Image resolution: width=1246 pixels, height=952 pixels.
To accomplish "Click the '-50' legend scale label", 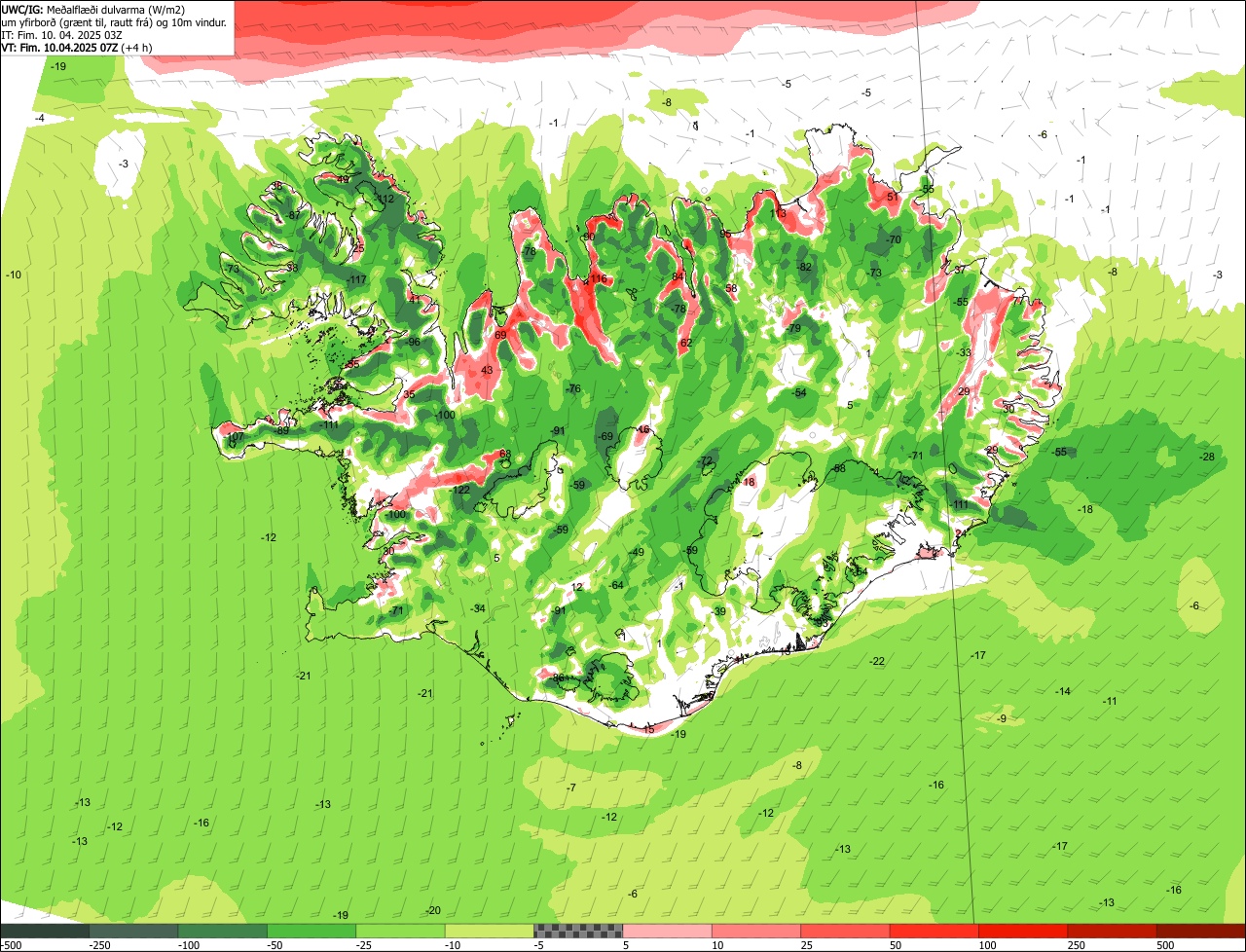I will click(x=275, y=945).
